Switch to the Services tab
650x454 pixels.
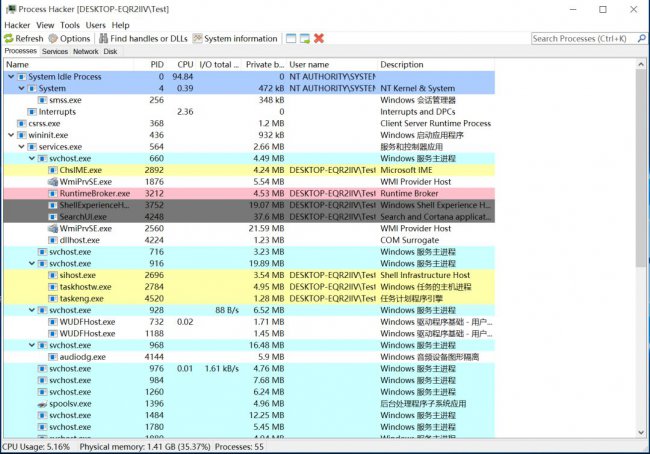[x=55, y=51]
